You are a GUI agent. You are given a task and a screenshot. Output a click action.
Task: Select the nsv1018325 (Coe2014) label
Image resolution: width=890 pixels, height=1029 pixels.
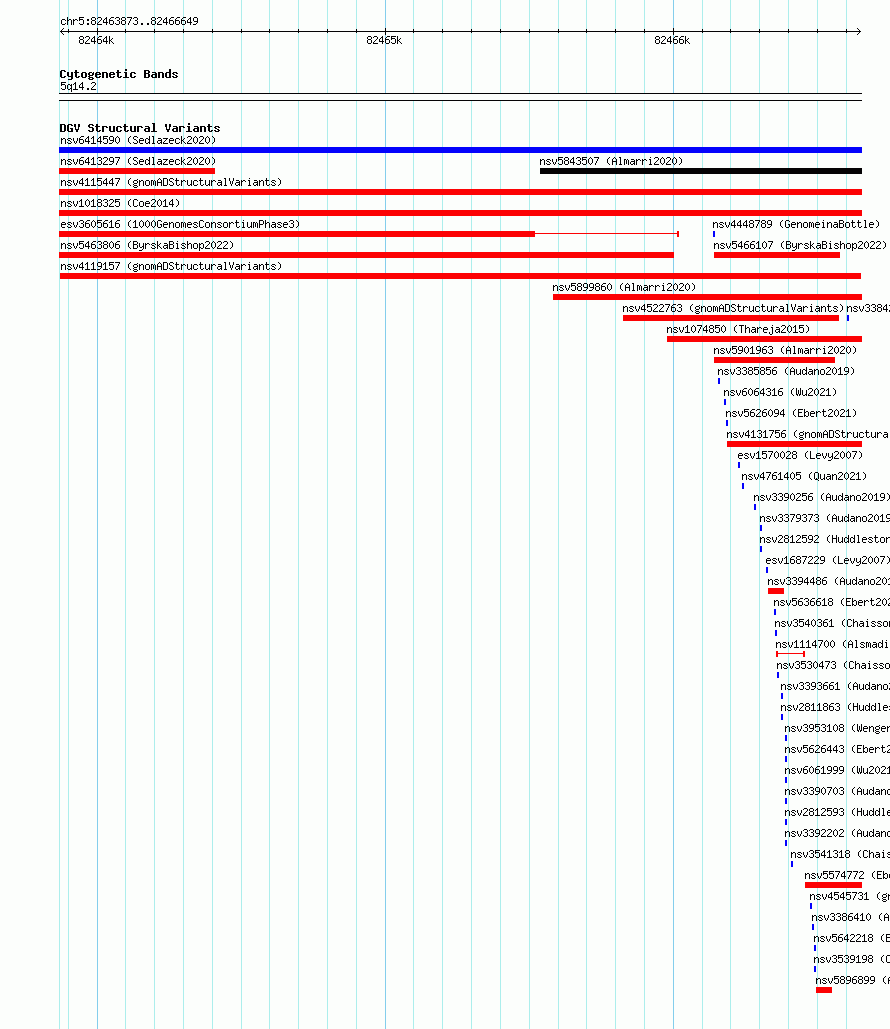pos(120,203)
